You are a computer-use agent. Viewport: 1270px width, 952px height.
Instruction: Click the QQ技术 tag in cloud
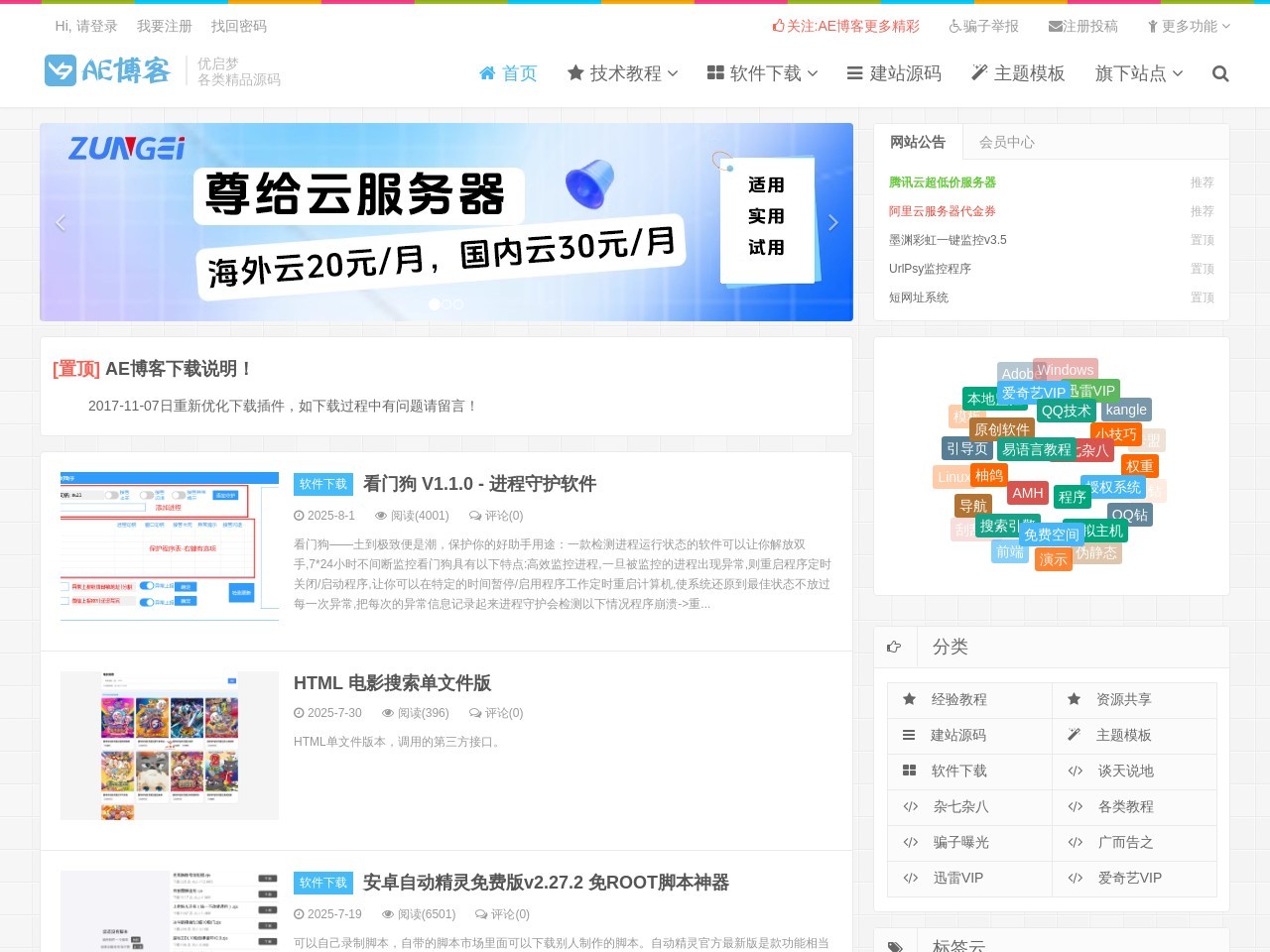[x=1067, y=411]
